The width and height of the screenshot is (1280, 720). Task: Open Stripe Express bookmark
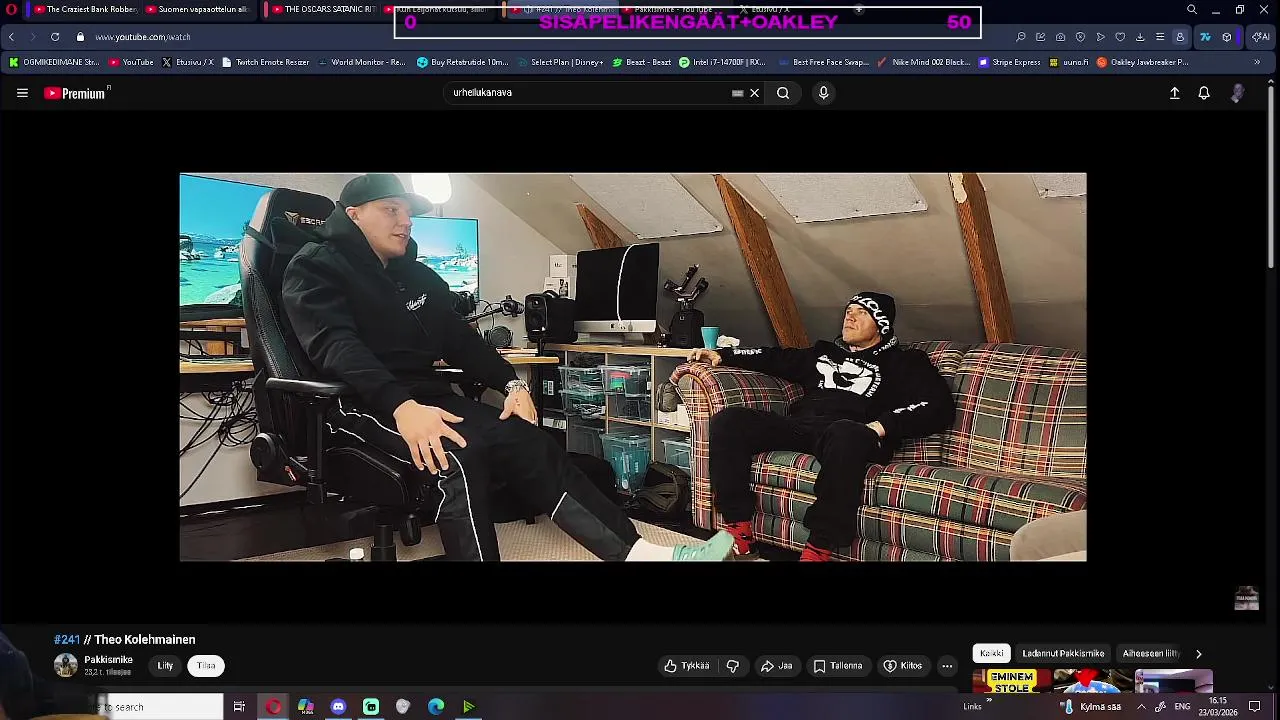point(1010,62)
